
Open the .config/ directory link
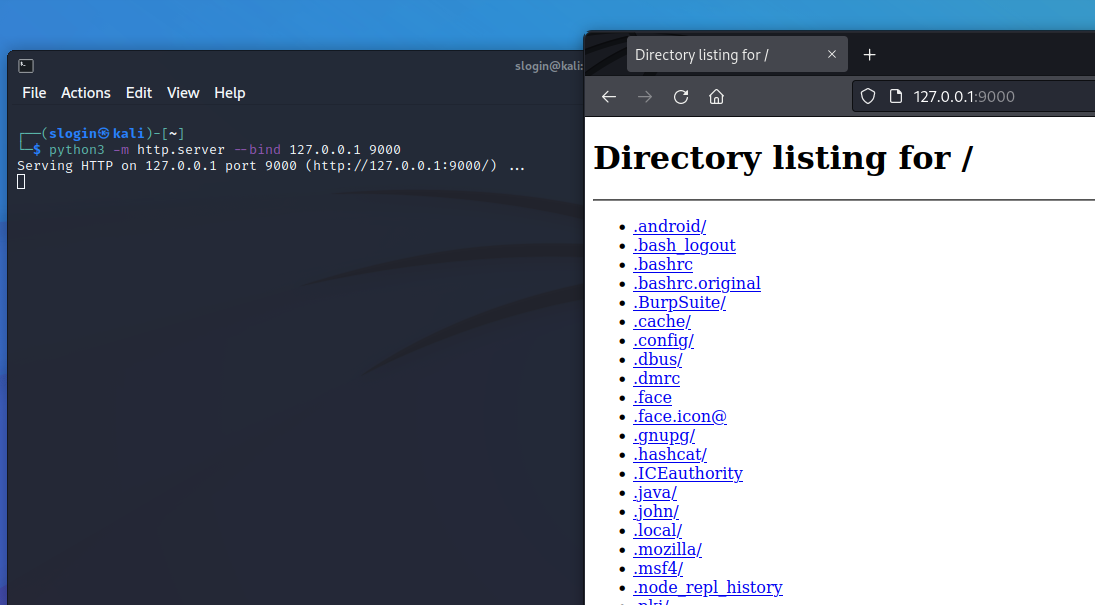click(663, 340)
